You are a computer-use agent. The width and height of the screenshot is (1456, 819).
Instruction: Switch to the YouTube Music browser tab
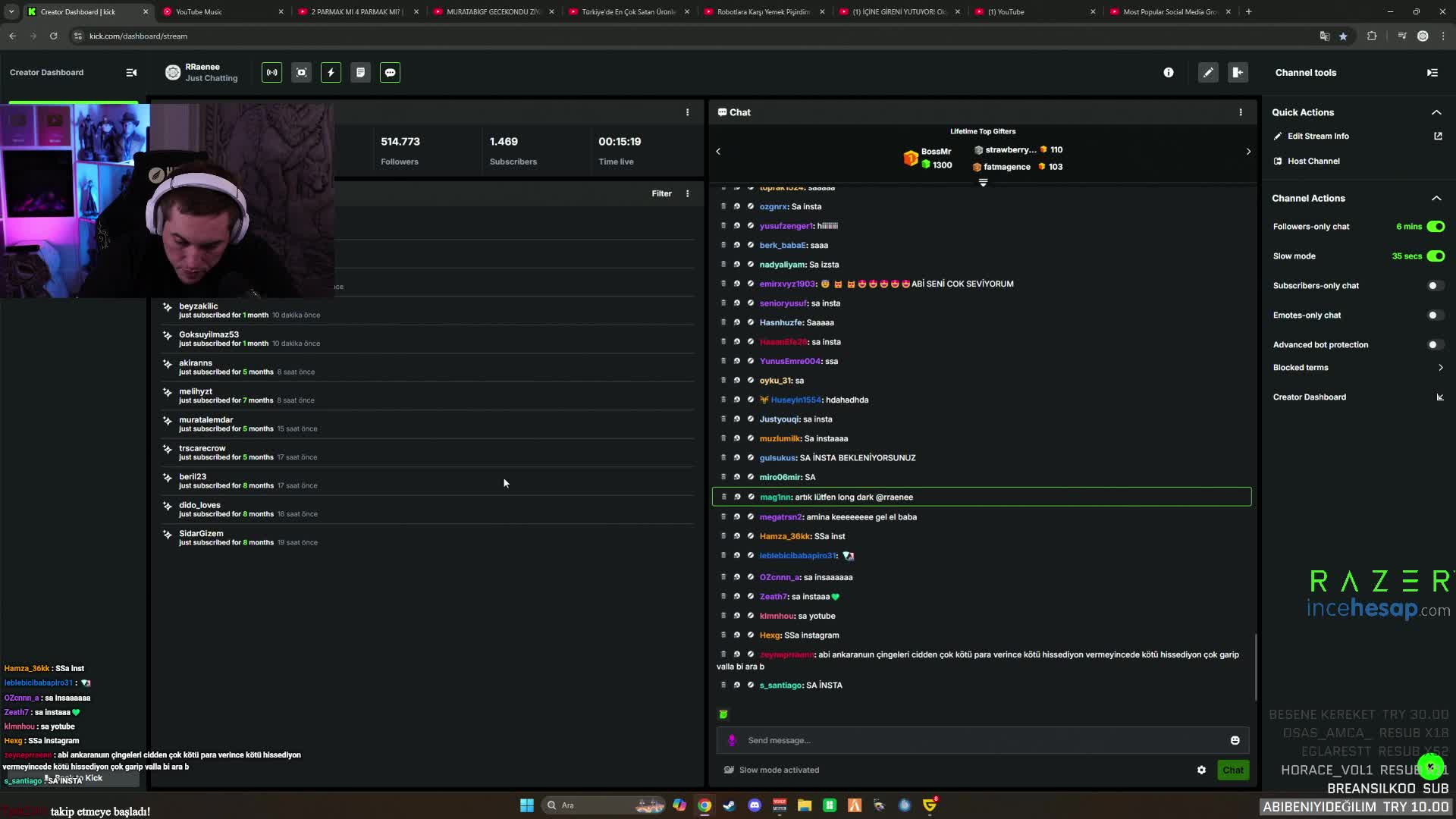(x=220, y=11)
